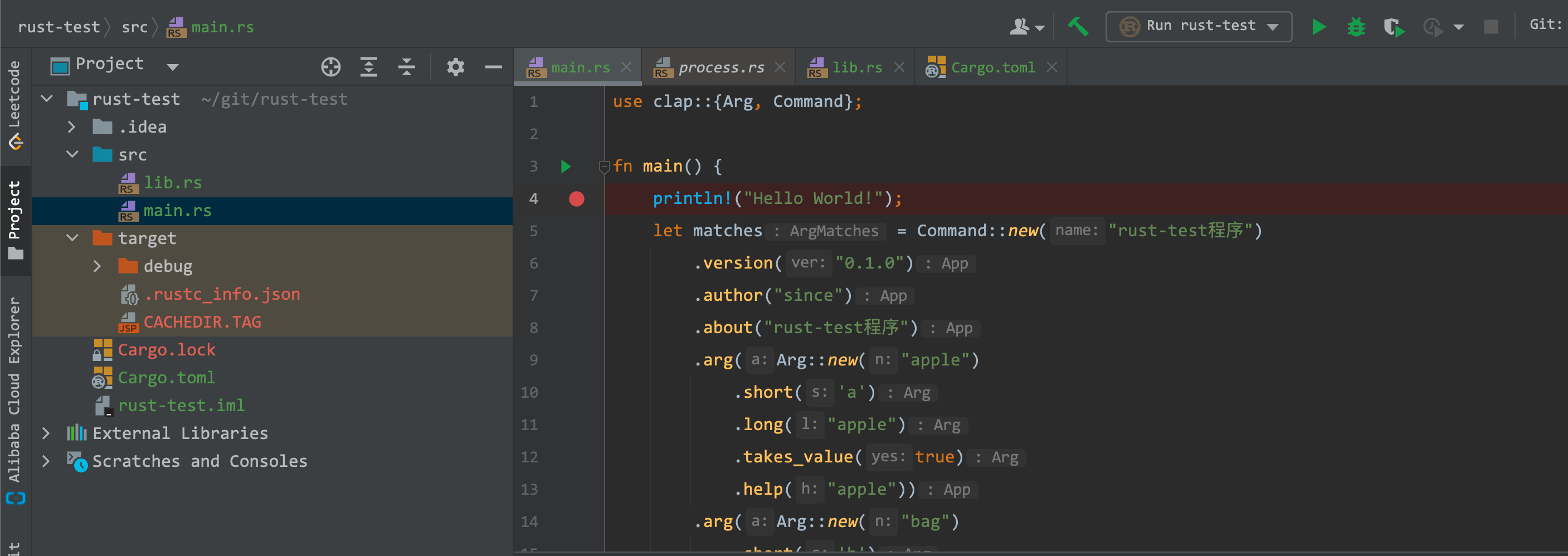Click the Stop square button
Image resolution: width=1568 pixels, height=556 pixels.
(1491, 27)
